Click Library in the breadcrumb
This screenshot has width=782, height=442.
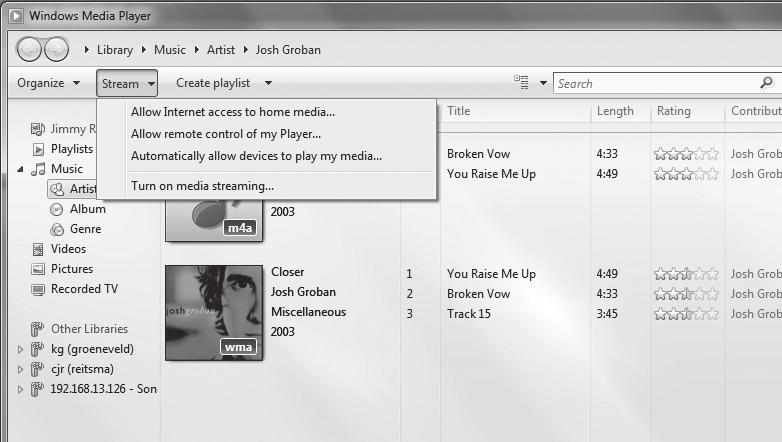point(115,50)
